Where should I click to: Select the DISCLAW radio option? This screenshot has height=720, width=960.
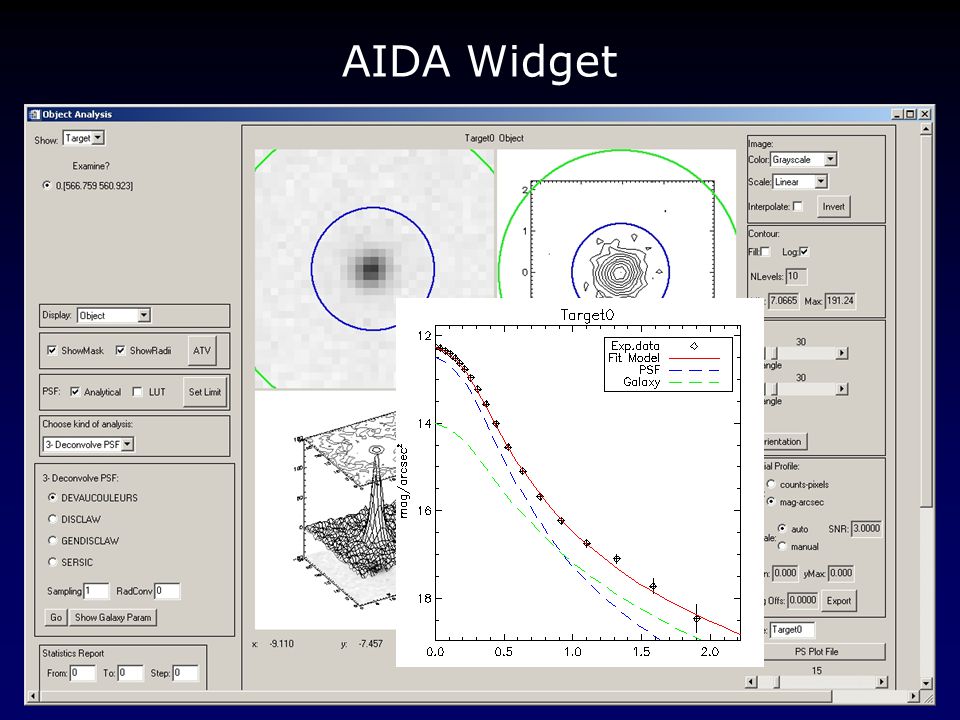tap(53, 519)
